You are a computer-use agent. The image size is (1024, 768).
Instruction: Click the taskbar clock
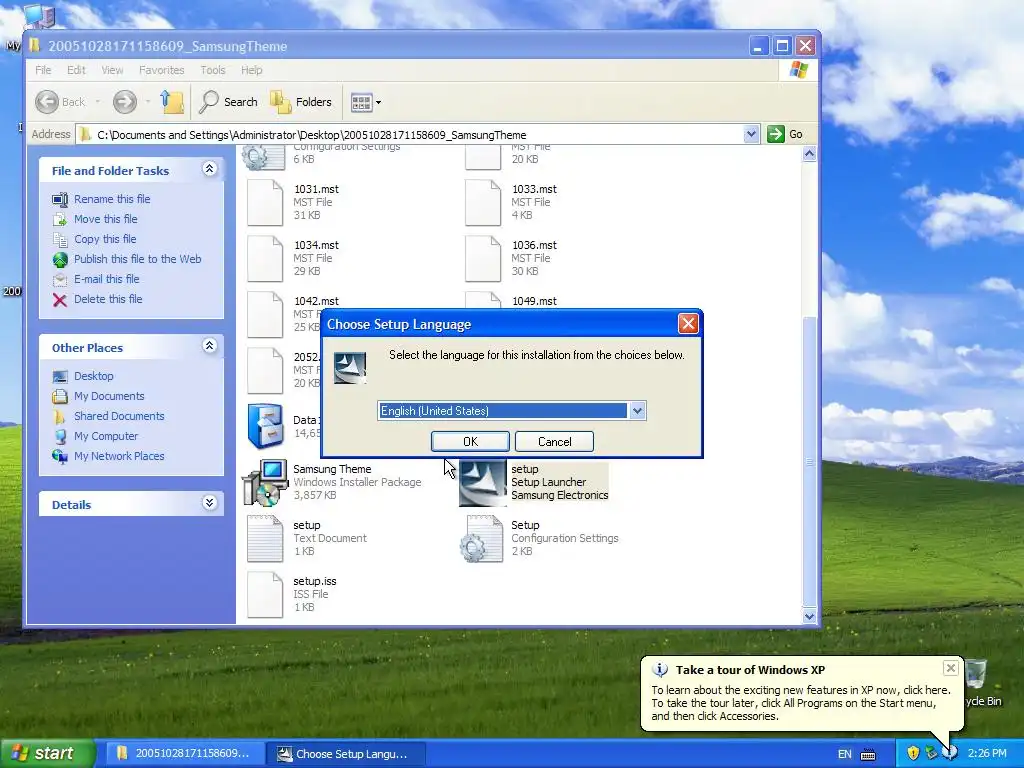click(987, 754)
